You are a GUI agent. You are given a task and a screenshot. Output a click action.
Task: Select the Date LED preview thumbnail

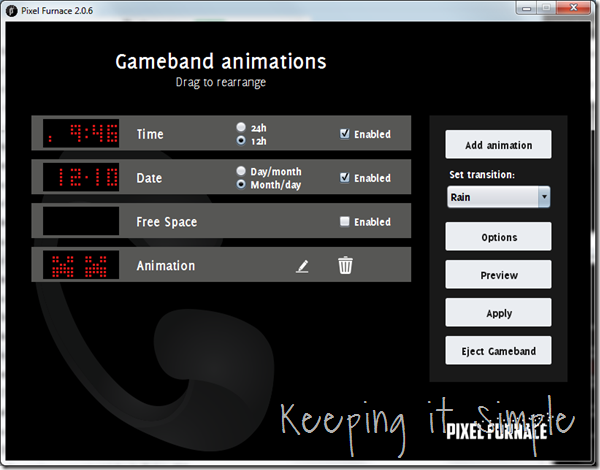point(81,177)
